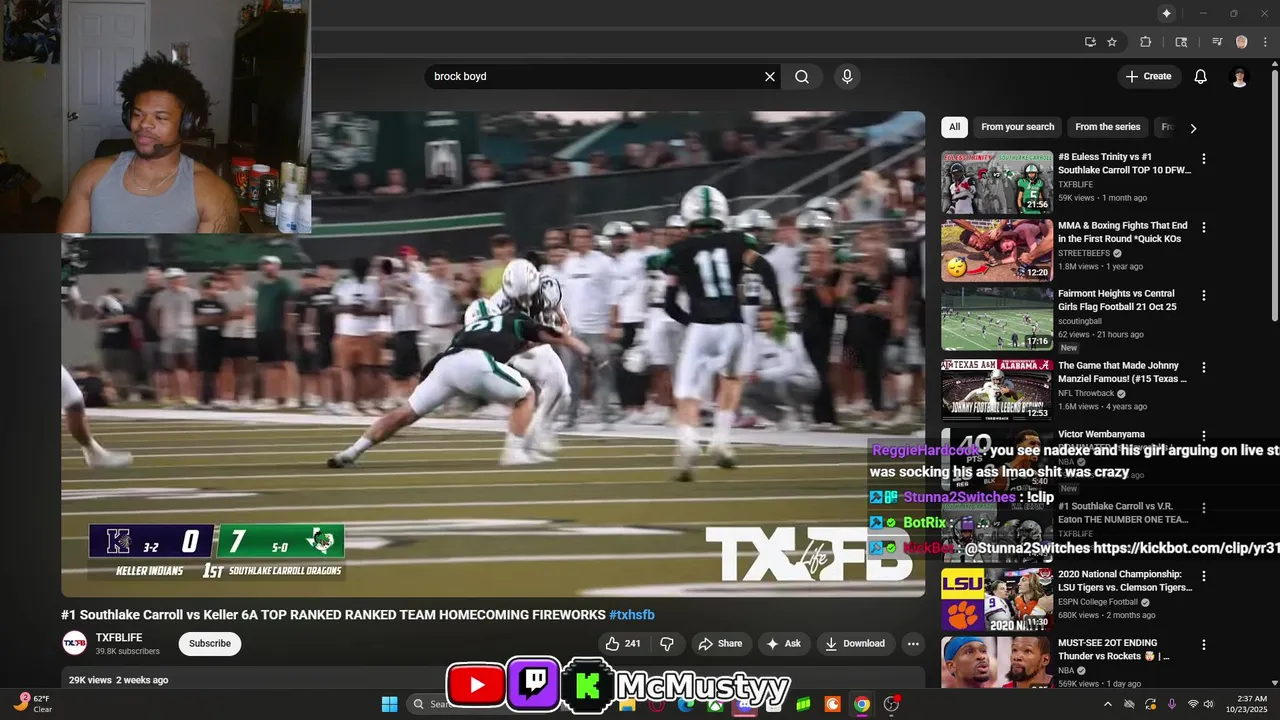Open options menu for Thunder vs Rockets video
1280x720 pixels.
[1204, 644]
